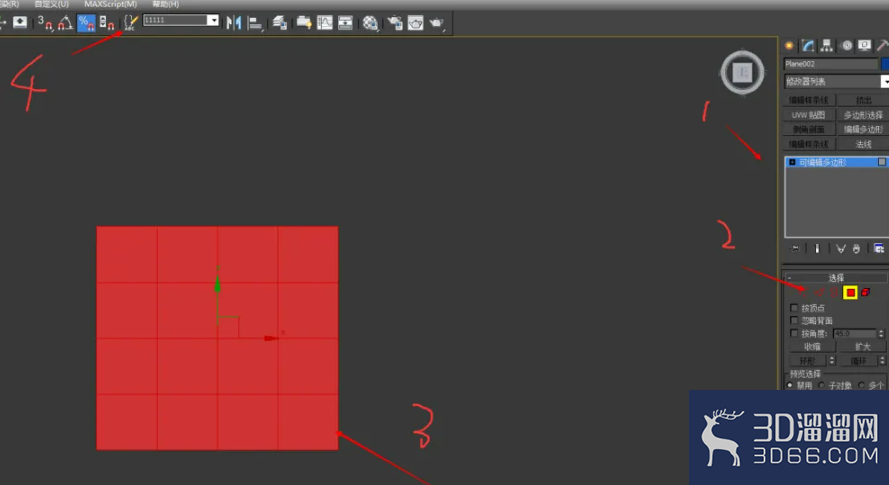Open the Schematic View
The width and height of the screenshot is (889, 485).
345,23
